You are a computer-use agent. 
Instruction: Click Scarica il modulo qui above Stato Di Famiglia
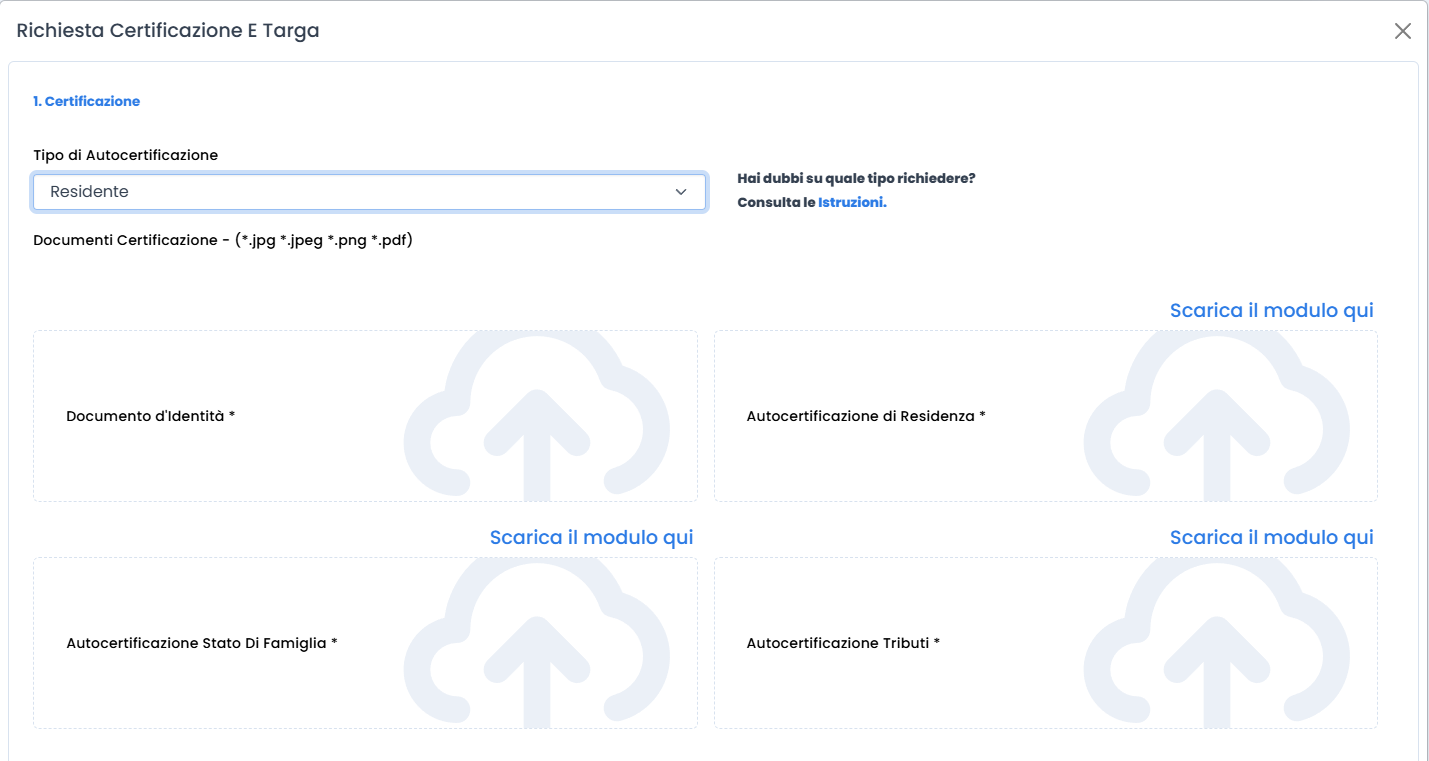[591, 537]
